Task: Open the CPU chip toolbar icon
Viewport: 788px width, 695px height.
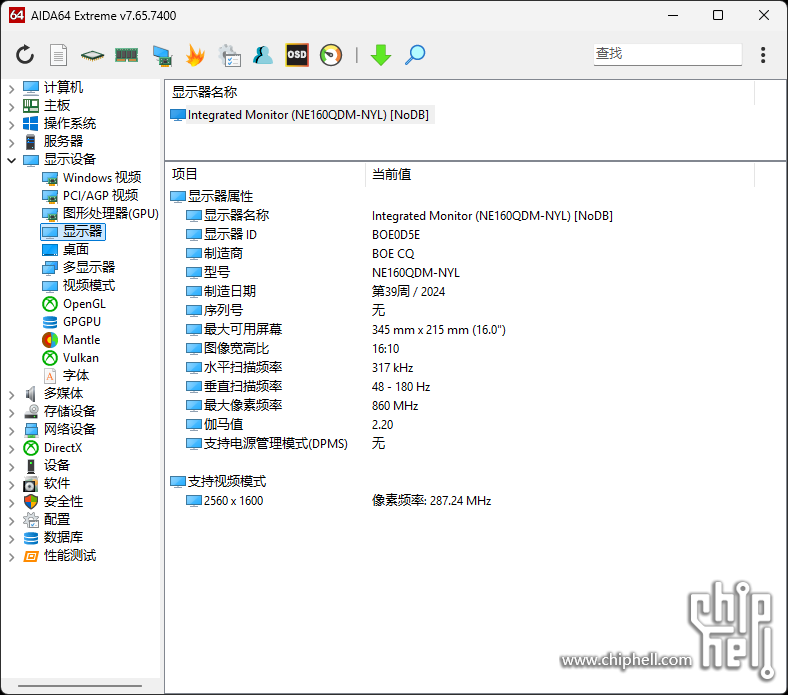Action: coord(92,55)
